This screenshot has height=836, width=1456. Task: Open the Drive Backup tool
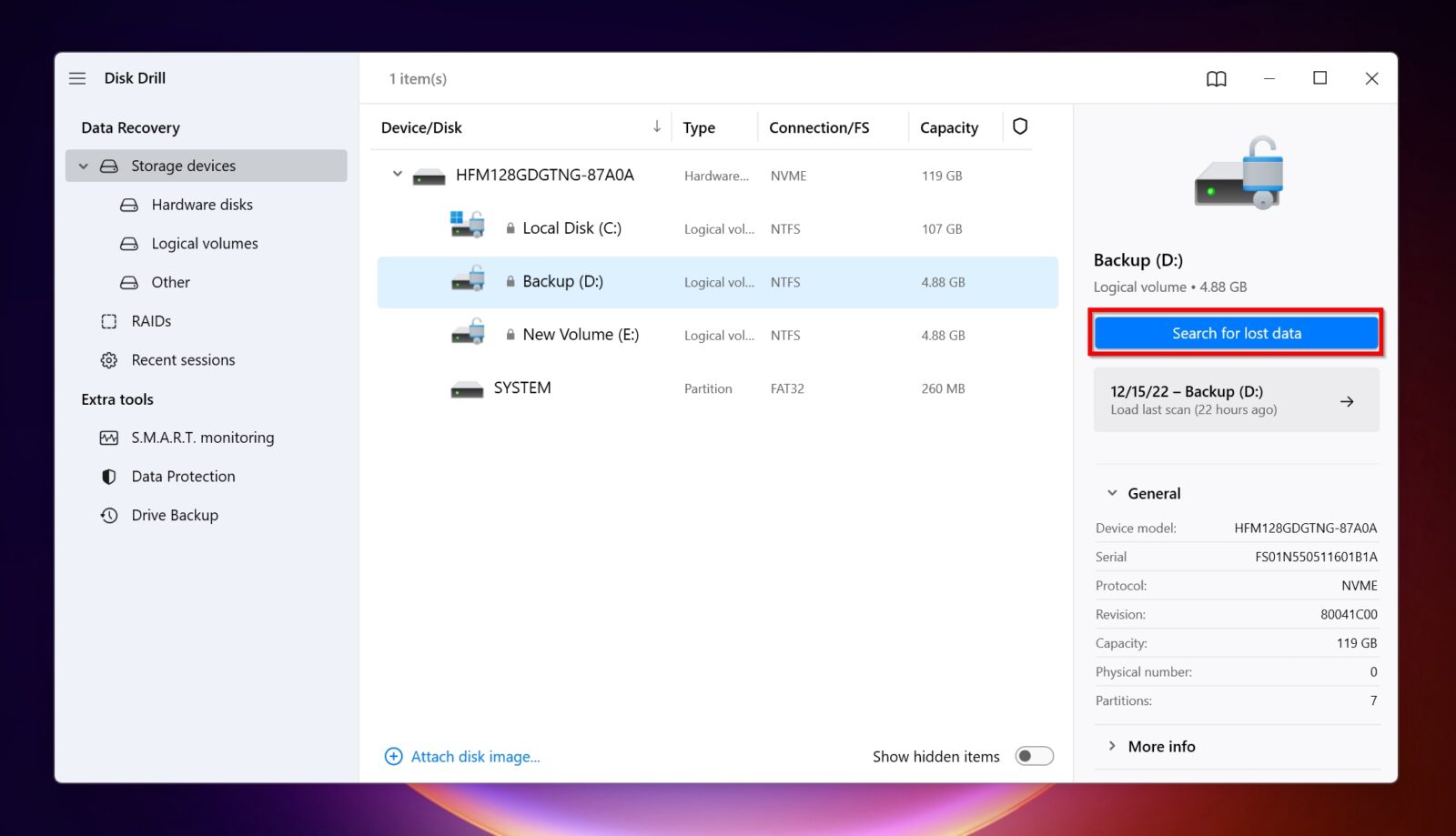click(174, 515)
